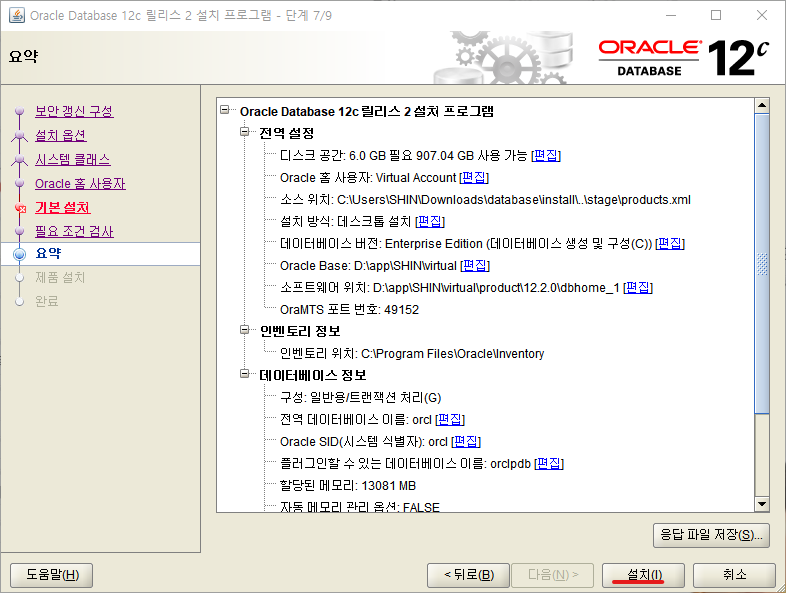Image resolution: width=786 pixels, height=593 pixels.
Task: Edit the 플러그인할 수 있는 데이터베이스 이름 orclpdb
Action: tap(549, 463)
